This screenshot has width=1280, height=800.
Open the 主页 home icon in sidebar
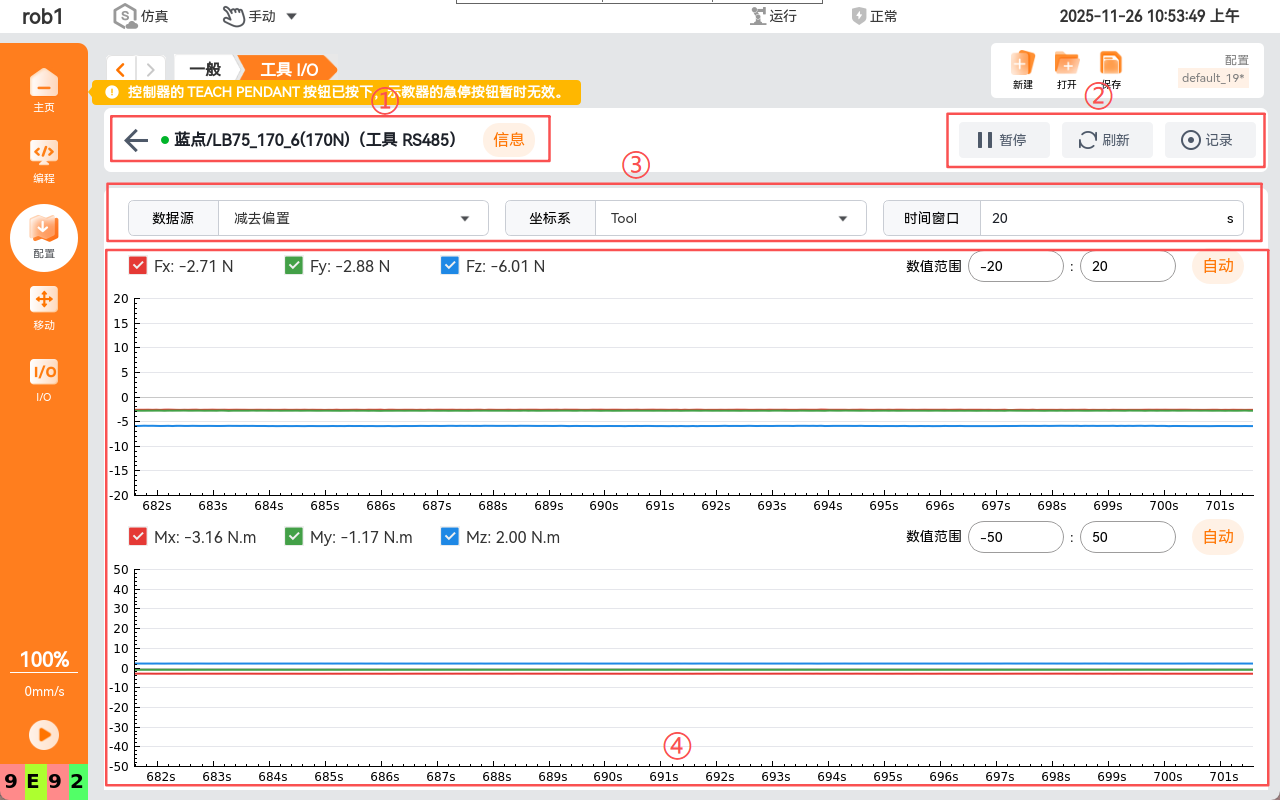tap(44, 85)
